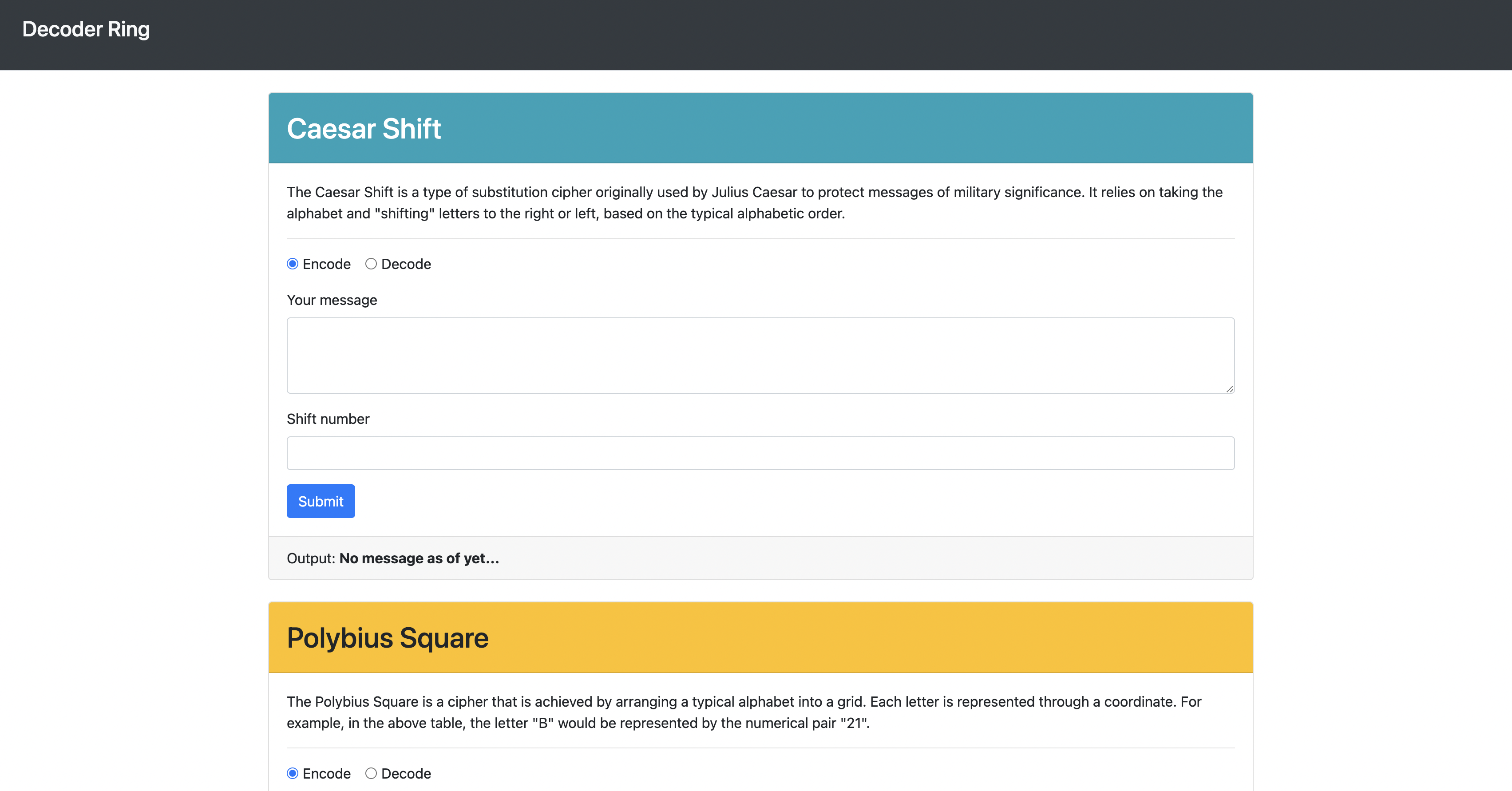Click the Polybius Square description paragraph

(x=744, y=712)
